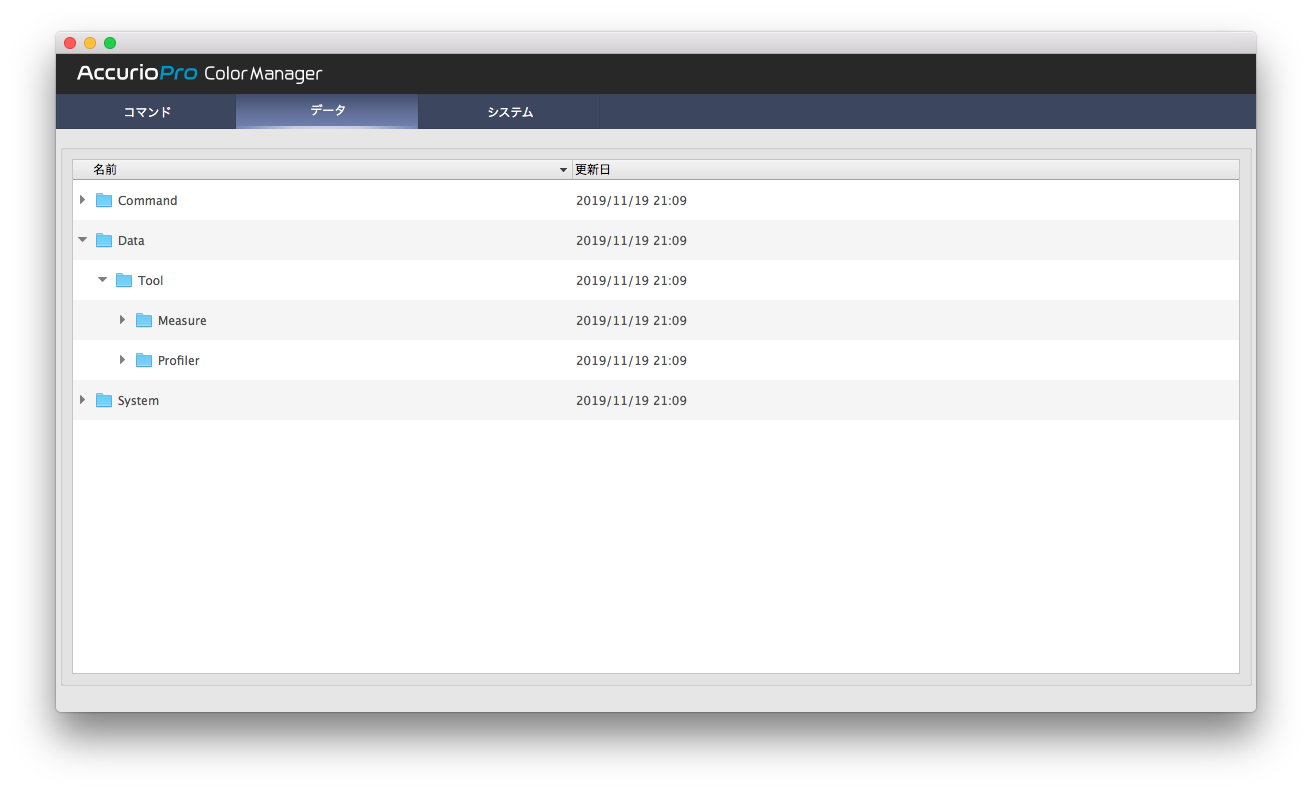
Task: Toggle sort arrow in 名前 column header
Action: point(563,170)
